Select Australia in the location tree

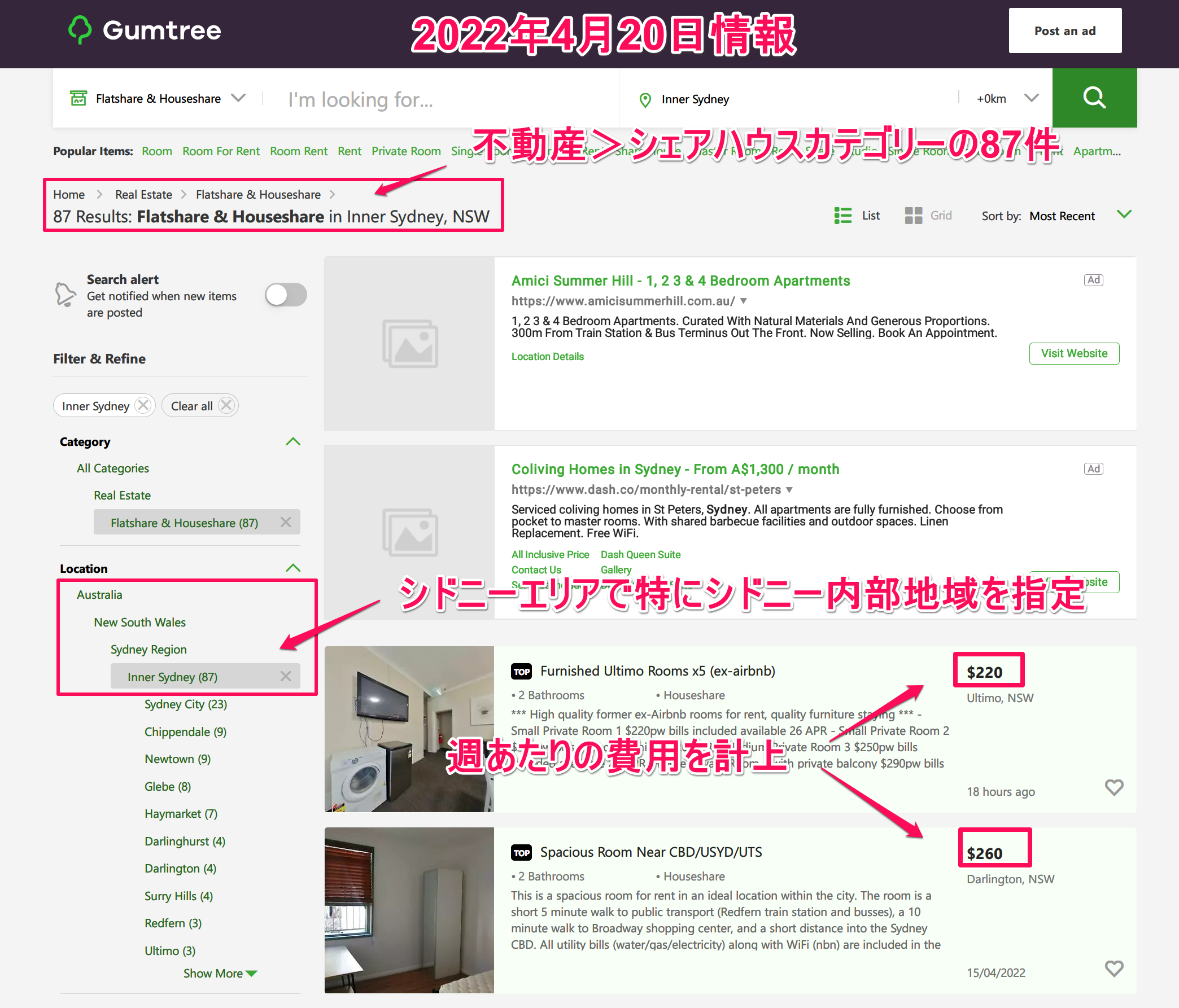pyautogui.click(x=99, y=594)
